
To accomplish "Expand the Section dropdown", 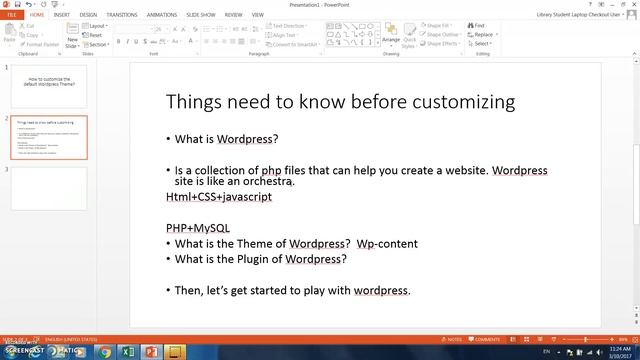I will pyautogui.click(x=96, y=44).
